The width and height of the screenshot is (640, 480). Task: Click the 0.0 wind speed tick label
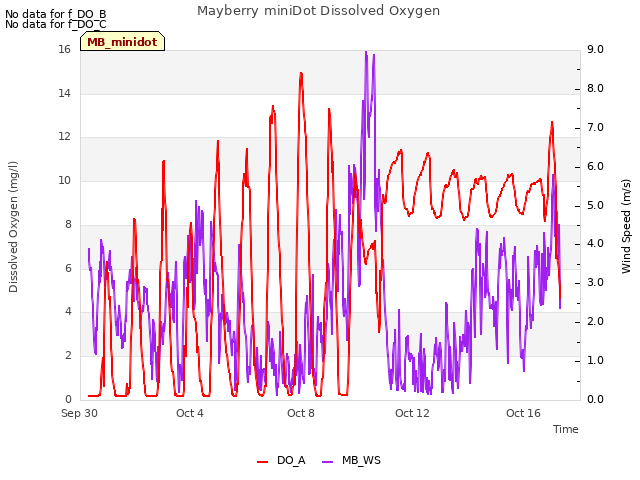tap(595, 399)
